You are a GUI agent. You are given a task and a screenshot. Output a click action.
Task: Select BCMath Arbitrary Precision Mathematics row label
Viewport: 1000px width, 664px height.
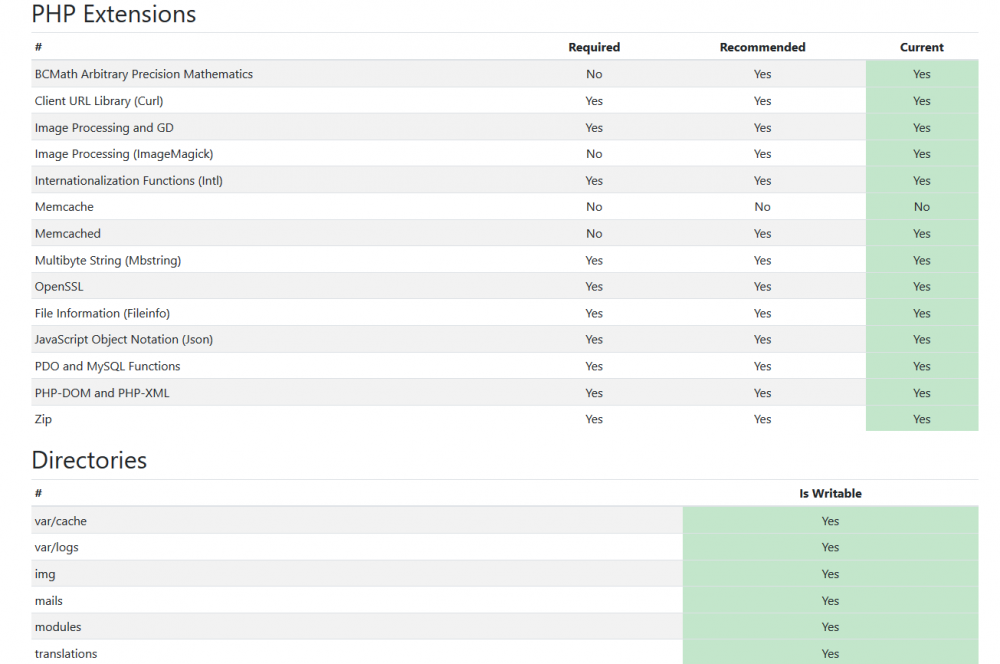pyautogui.click(x=143, y=74)
